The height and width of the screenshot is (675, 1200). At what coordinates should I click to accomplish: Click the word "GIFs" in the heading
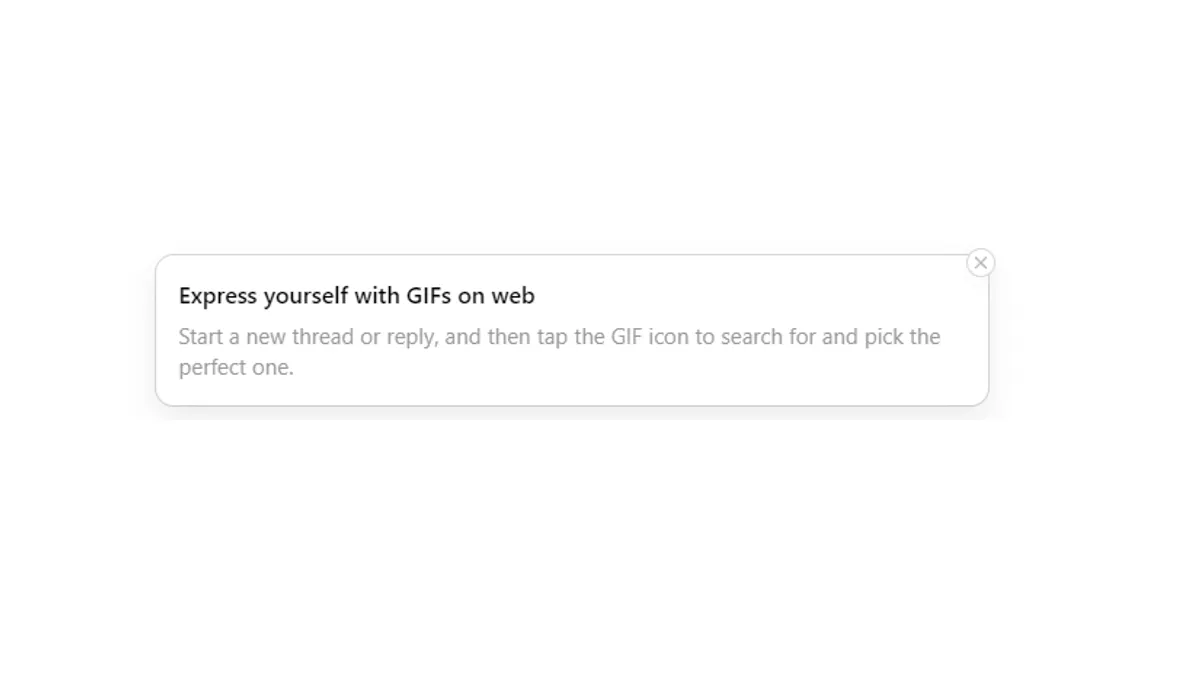point(429,296)
